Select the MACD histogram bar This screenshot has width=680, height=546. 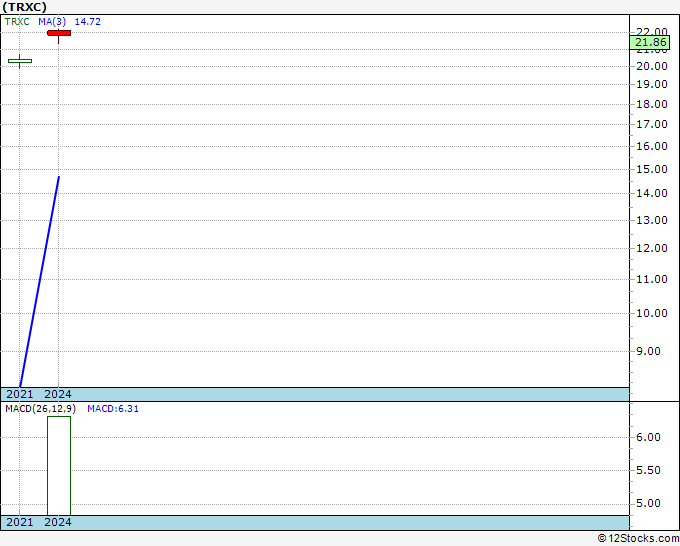point(59,465)
